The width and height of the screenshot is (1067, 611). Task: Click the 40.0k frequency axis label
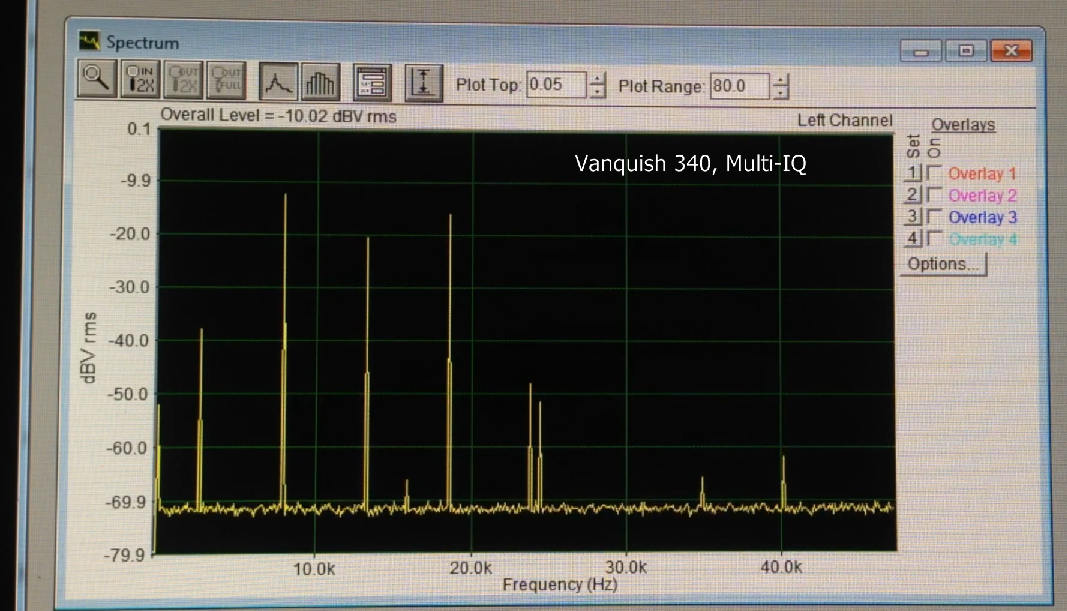[x=781, y=567]
